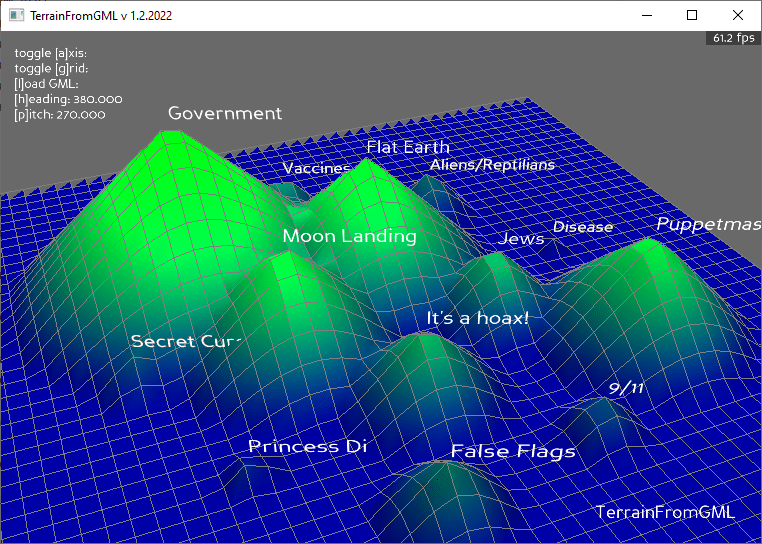Click the TerrainFromGML app icon in title bar
The image size is (762, 544).
pos(16,16)
